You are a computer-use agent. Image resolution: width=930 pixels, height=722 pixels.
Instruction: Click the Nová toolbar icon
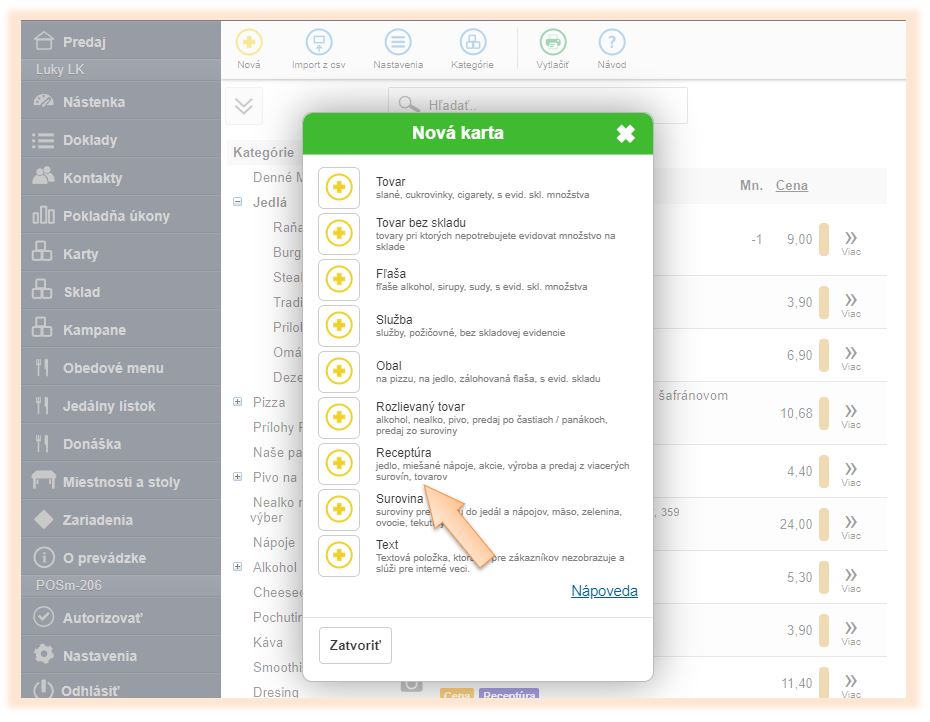click(249, 43)
